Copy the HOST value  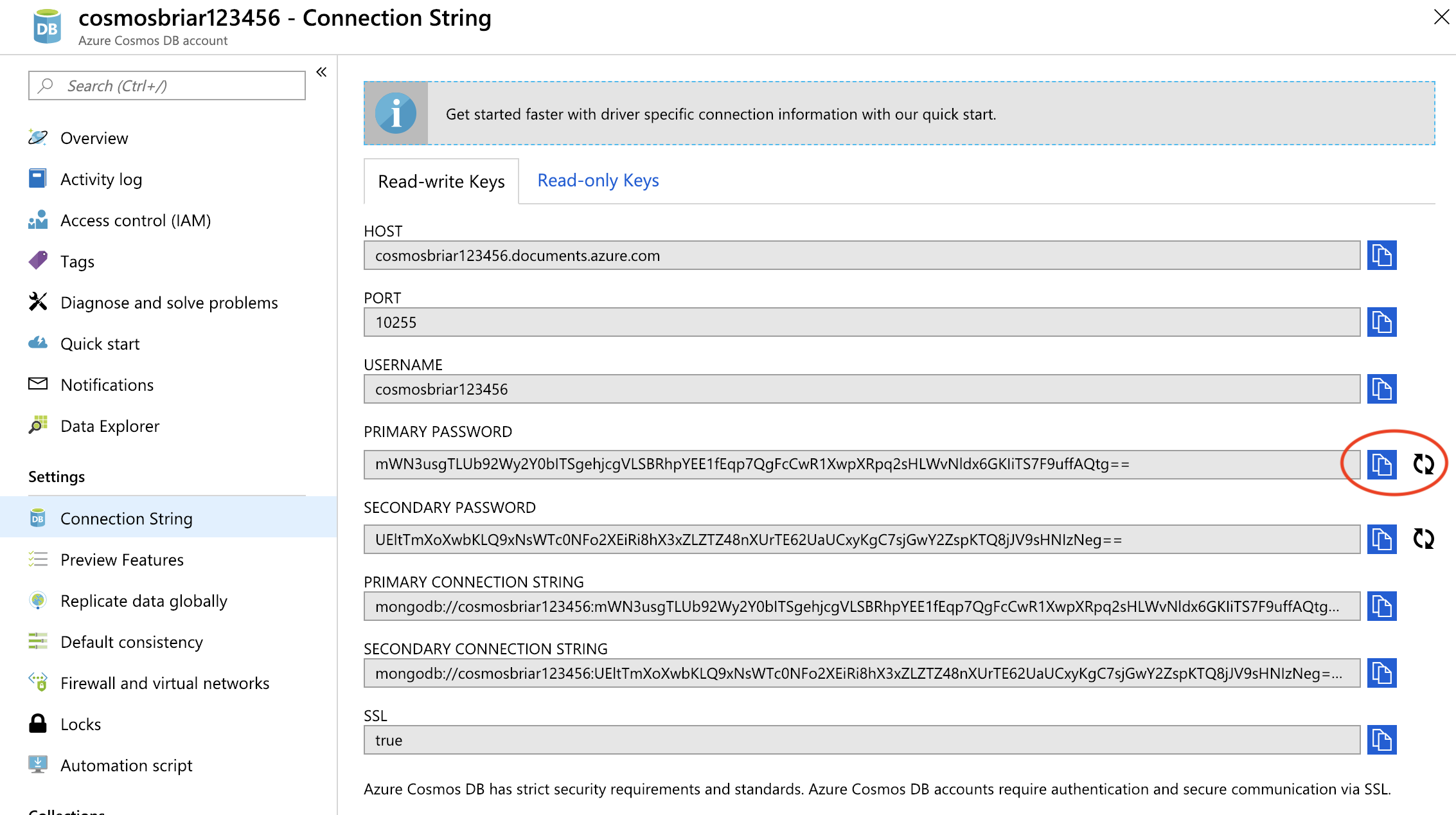pos(1381,255)
